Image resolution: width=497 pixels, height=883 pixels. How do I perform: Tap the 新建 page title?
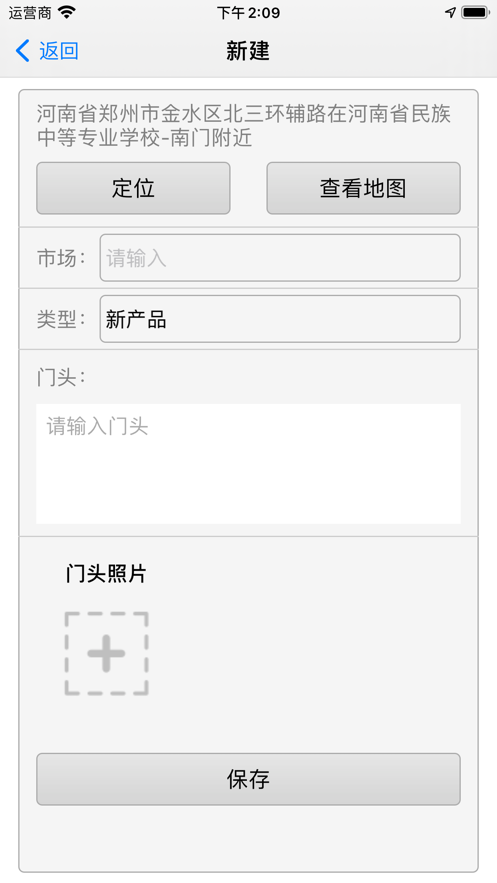click(248, 51)
